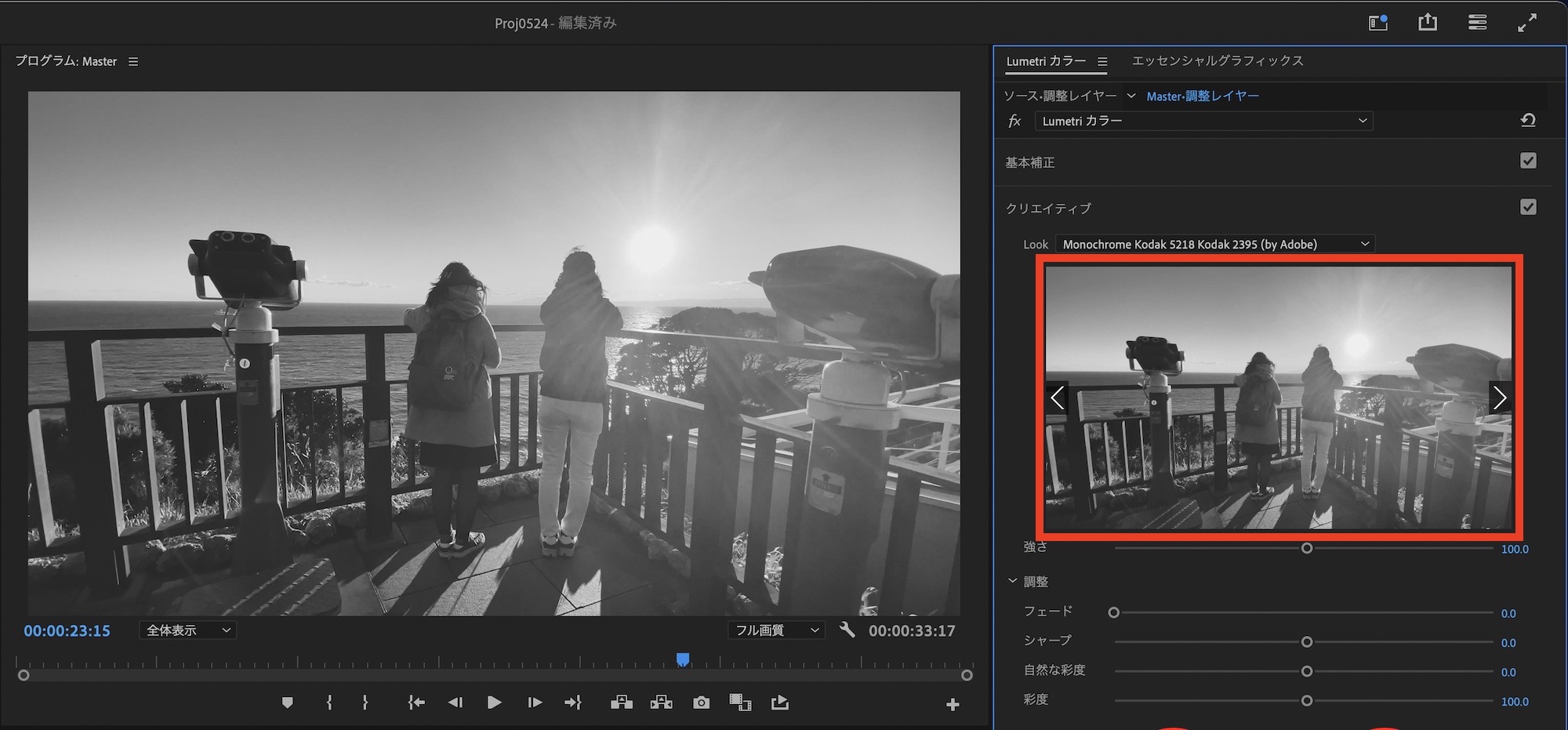Click the Look preview thumbnail

pos(1278,398)
